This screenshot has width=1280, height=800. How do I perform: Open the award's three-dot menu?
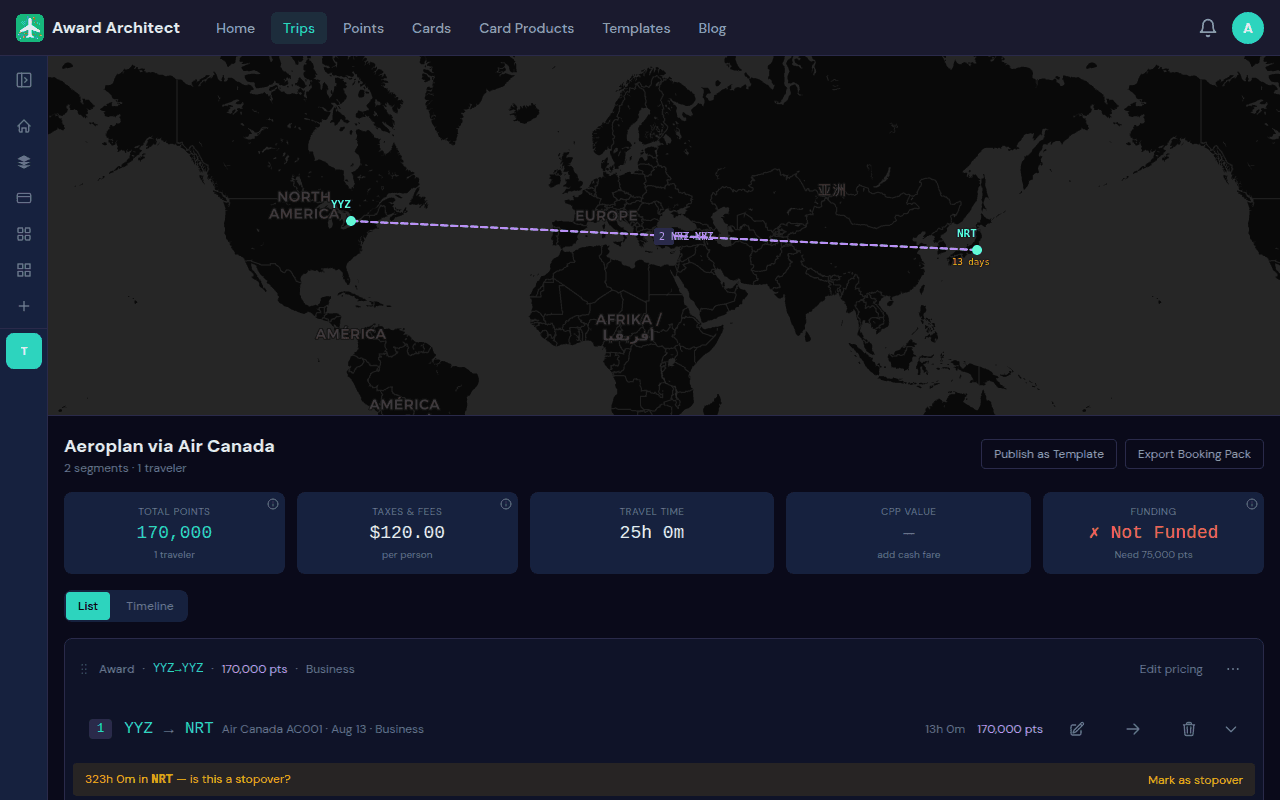coord(1233,669)
